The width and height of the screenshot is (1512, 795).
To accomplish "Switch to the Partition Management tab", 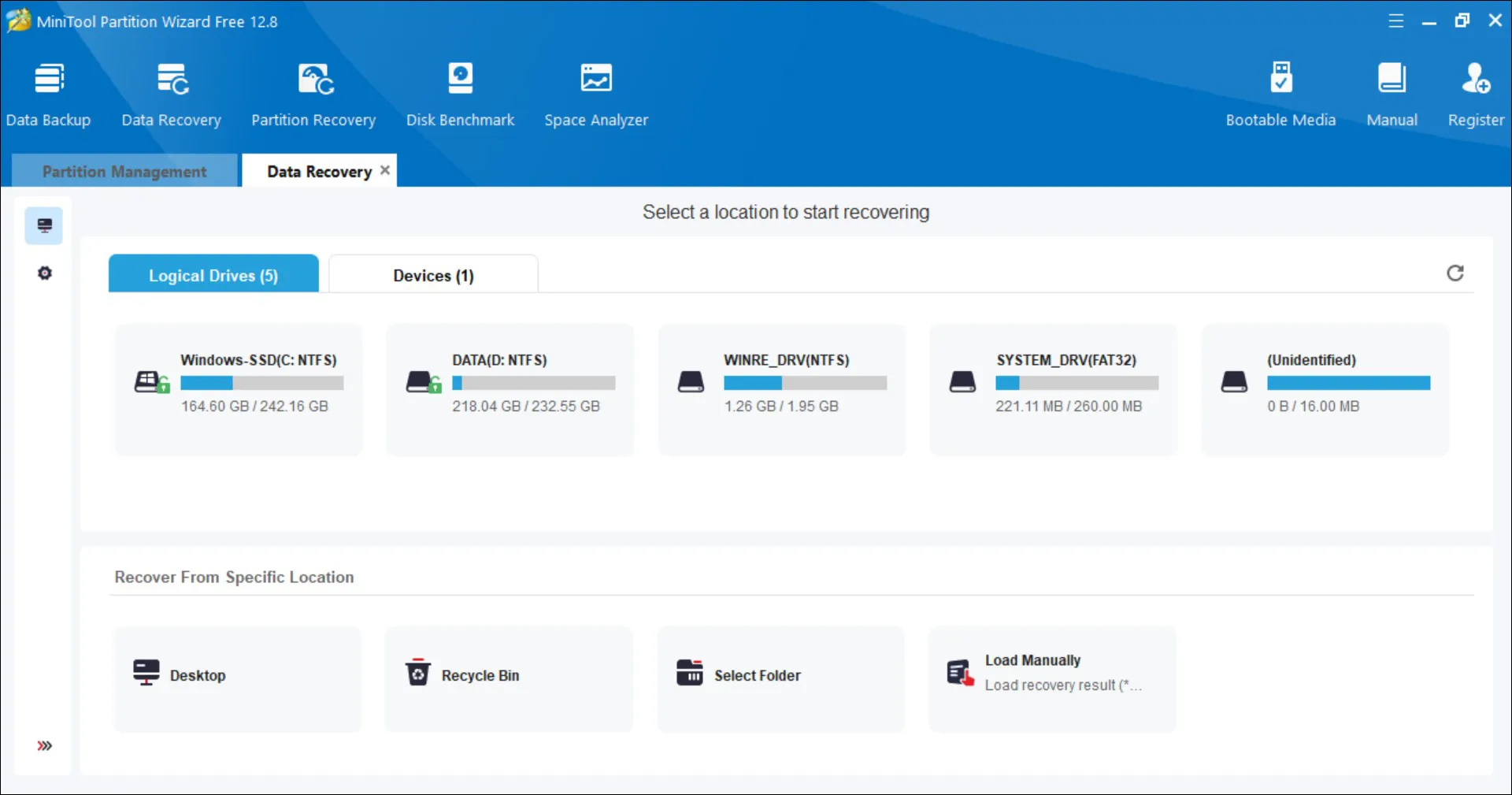I will click(124, 171).
